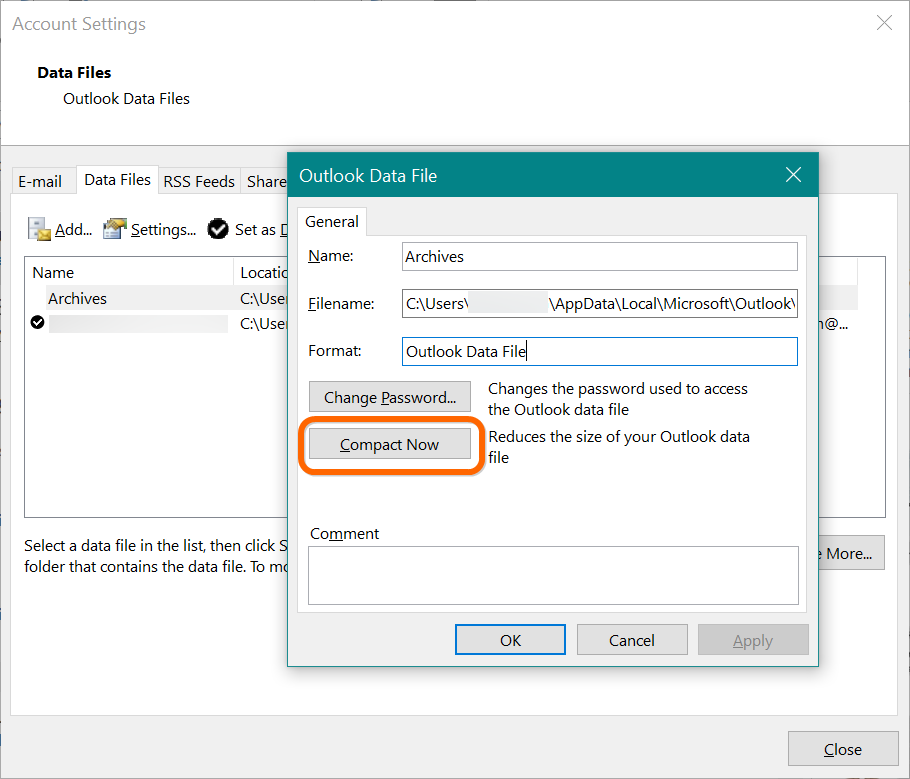Click the X on Outlook Data File dialog
Screen dimensions: 910x779
click(x=793, y=174)
